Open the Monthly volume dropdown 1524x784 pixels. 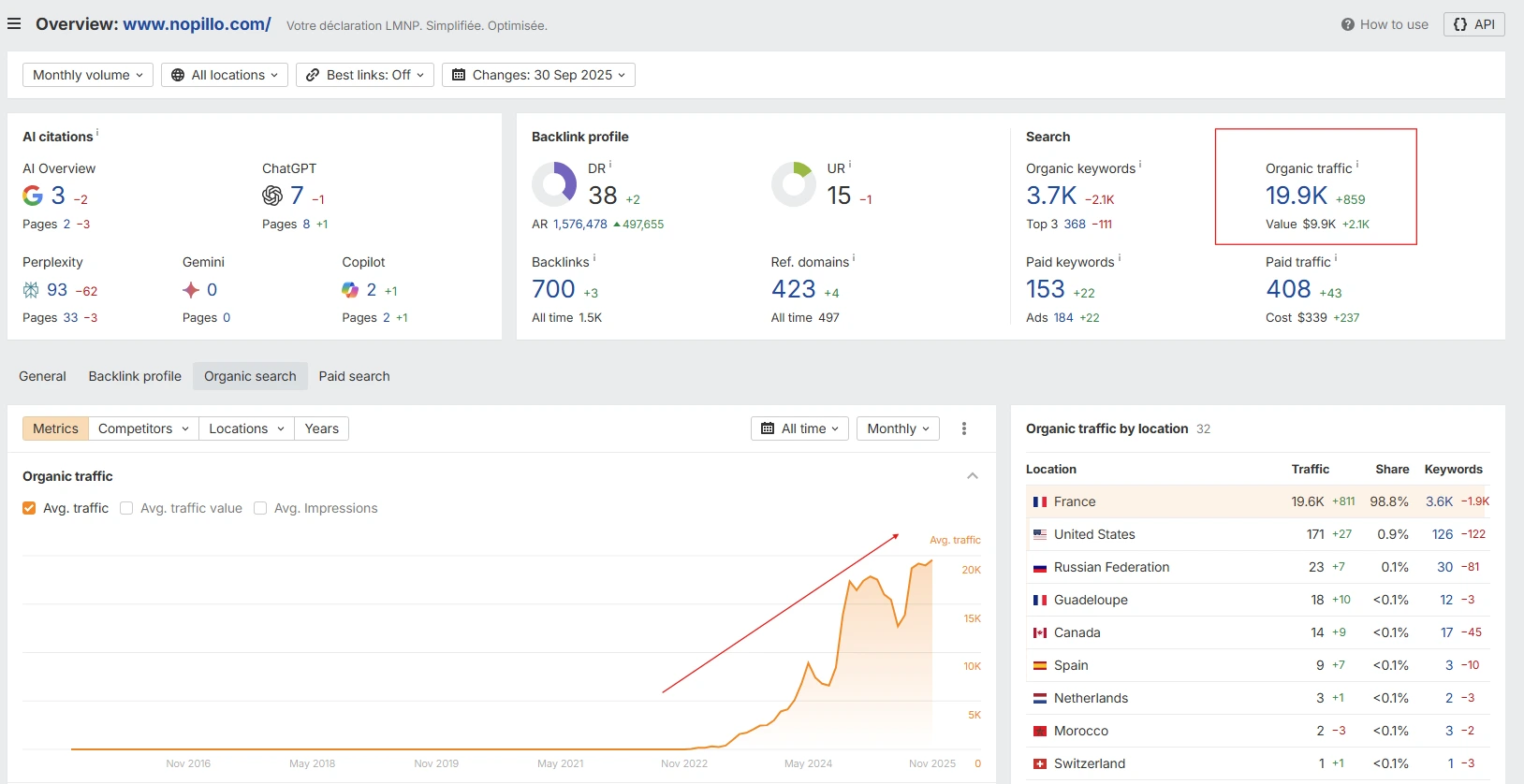pos(87,75)
